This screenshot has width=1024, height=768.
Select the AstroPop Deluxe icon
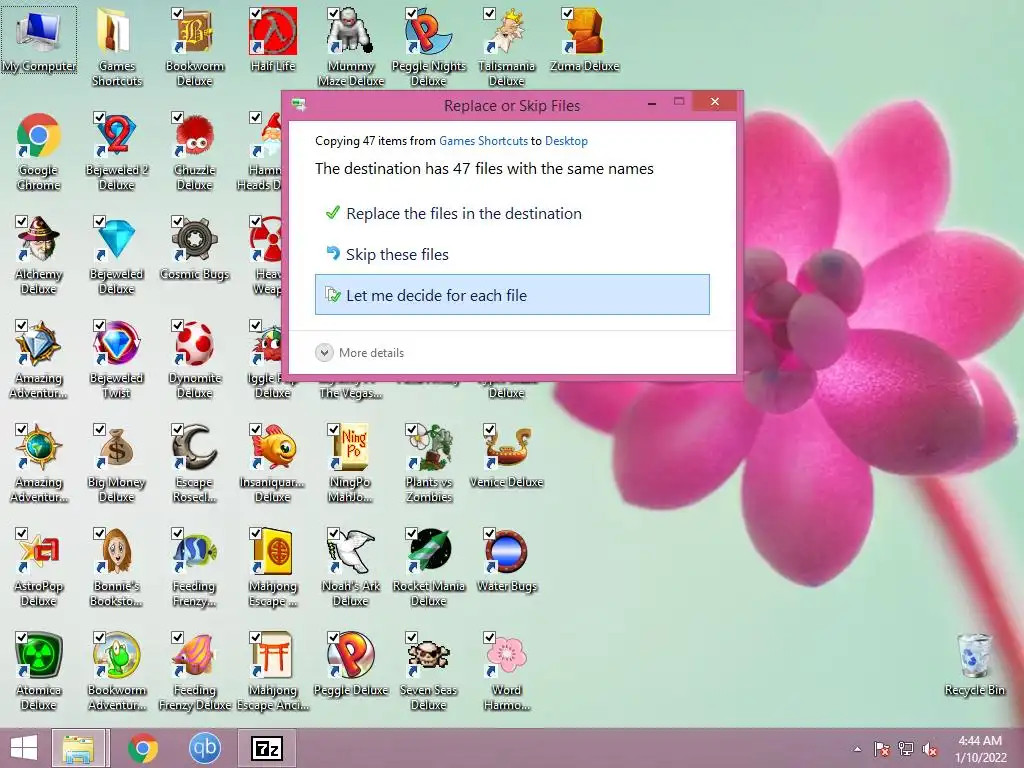39,552
